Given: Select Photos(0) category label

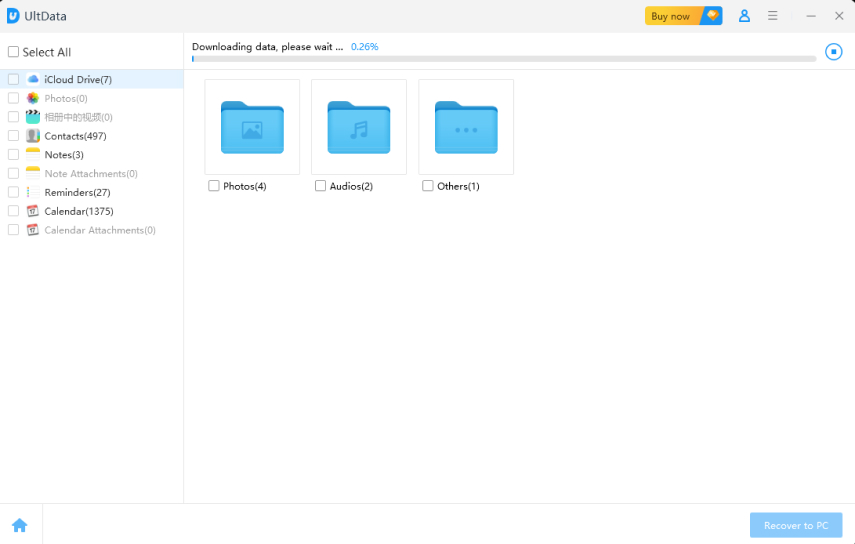Looking at the screenshot, I should 66,98.
